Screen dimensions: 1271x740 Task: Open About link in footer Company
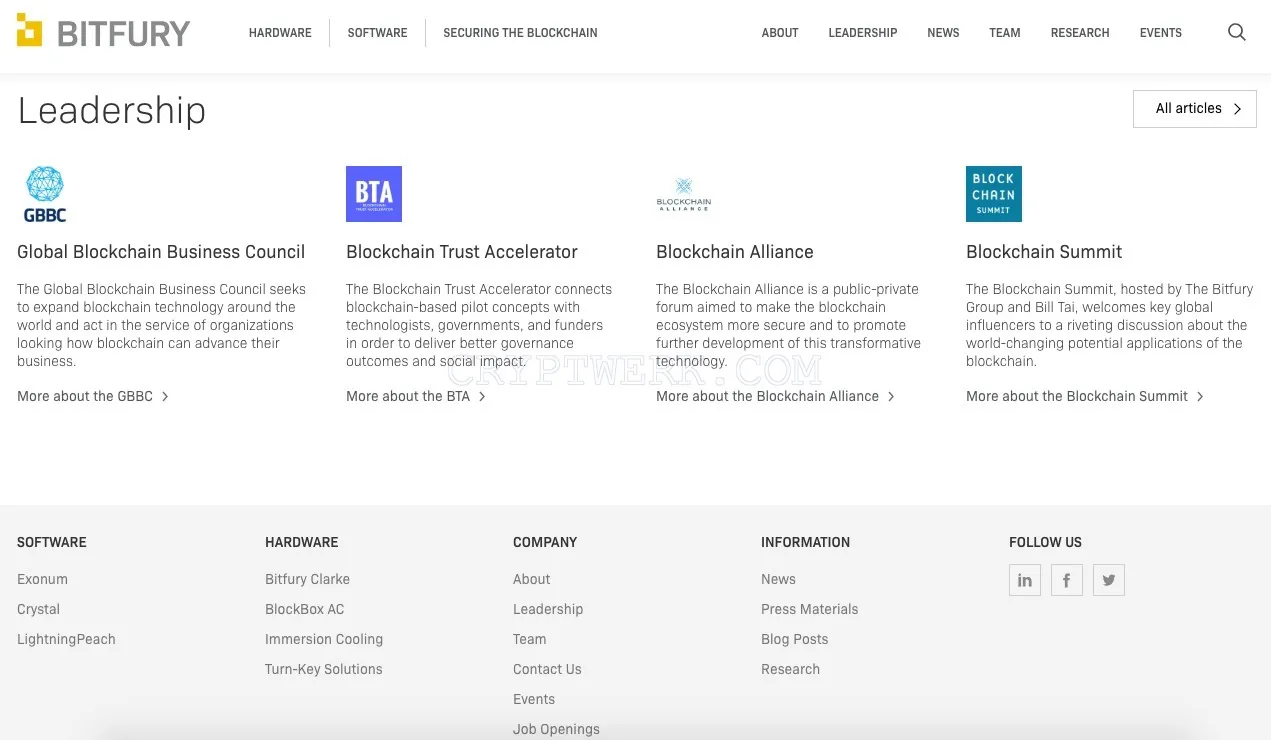pos(531,579)
